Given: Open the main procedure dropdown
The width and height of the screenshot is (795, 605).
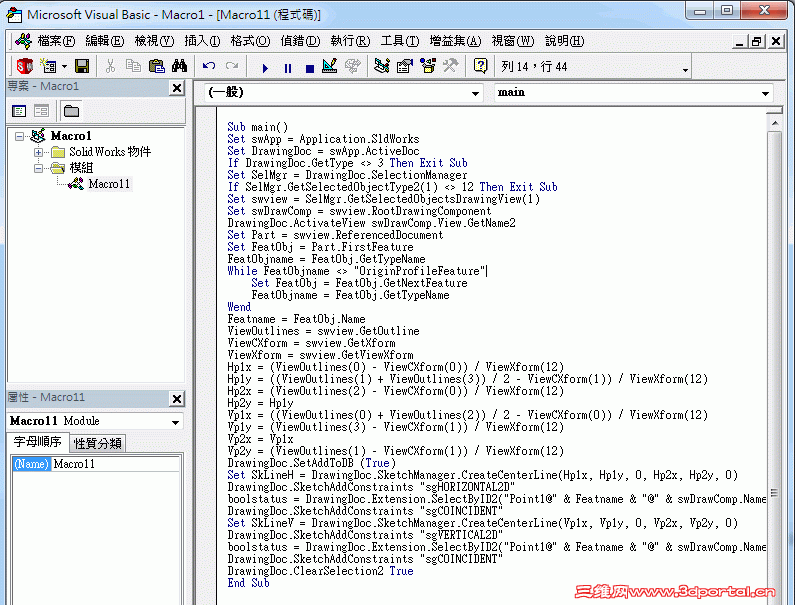Looking at the screenshot, I should (x=765, y=93).
